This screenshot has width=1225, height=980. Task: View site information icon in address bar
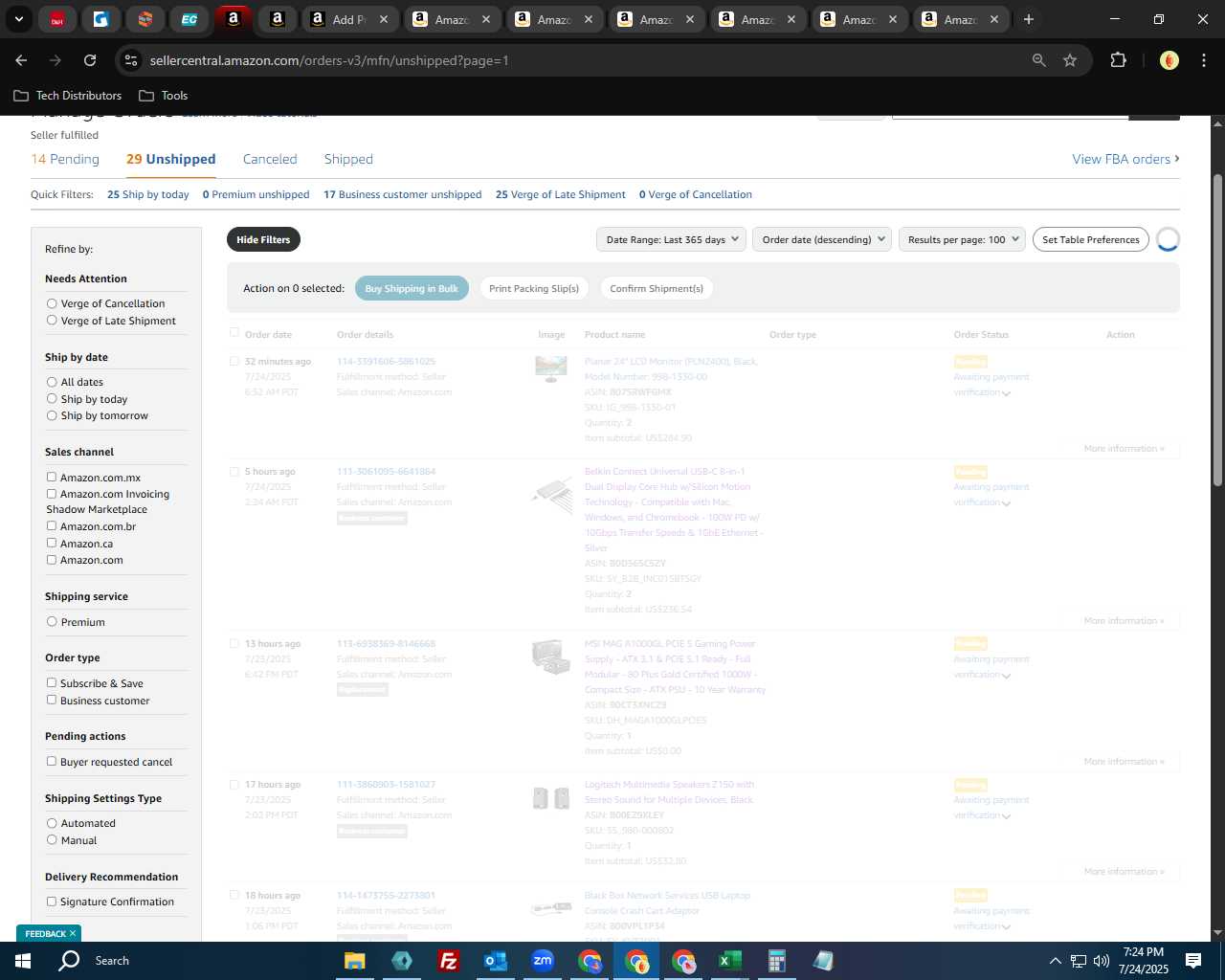click(x=131, y=60)
